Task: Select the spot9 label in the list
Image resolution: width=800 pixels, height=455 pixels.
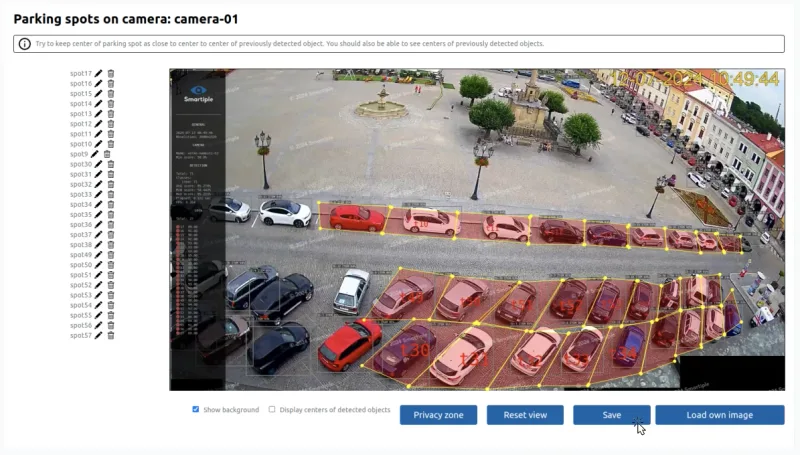Action: 79,154
